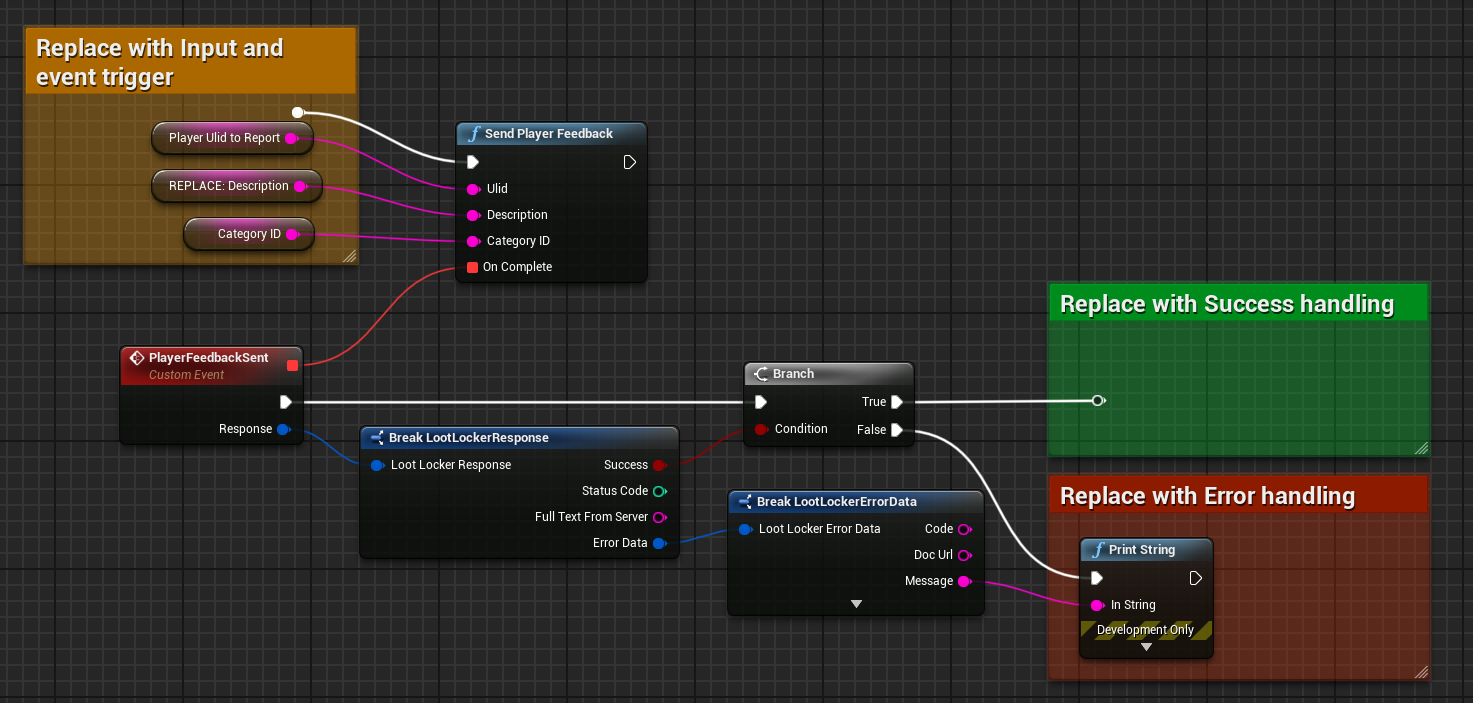Viewport: 1473px width, 703px height.
Task: Expand the Print String advanced options arrow
Action: pyautogui.click(x=1146, y=647)
